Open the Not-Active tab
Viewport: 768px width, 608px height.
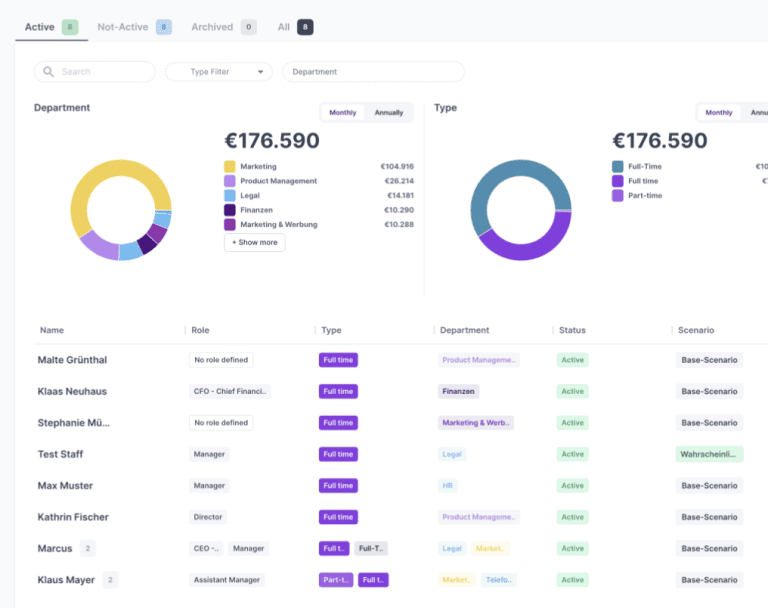click(134, 27)
